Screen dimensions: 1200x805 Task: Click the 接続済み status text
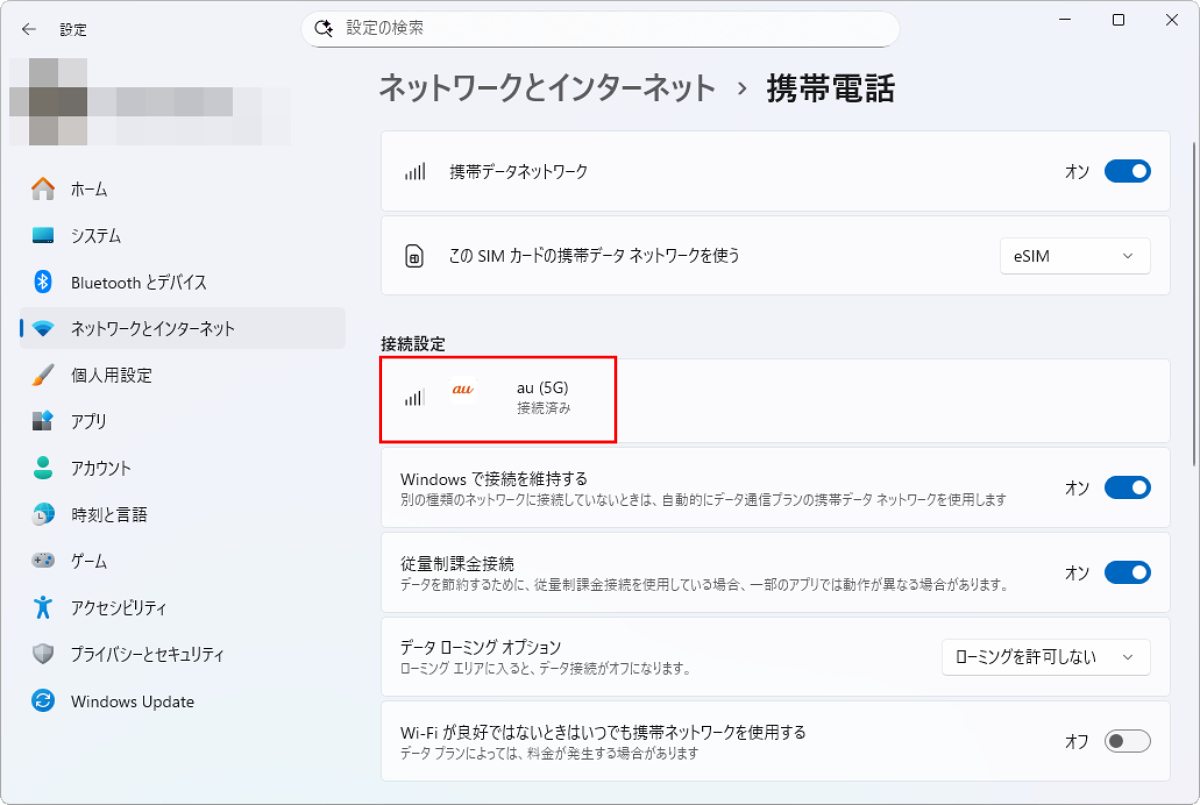click(544, 408)
